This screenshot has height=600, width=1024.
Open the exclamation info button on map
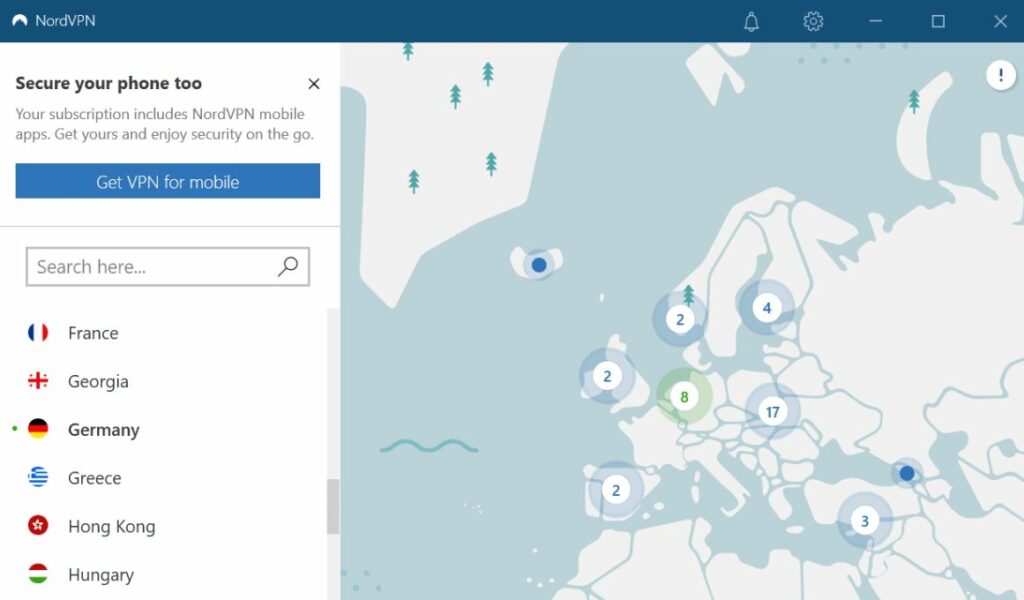click(x=1000, y=76)
